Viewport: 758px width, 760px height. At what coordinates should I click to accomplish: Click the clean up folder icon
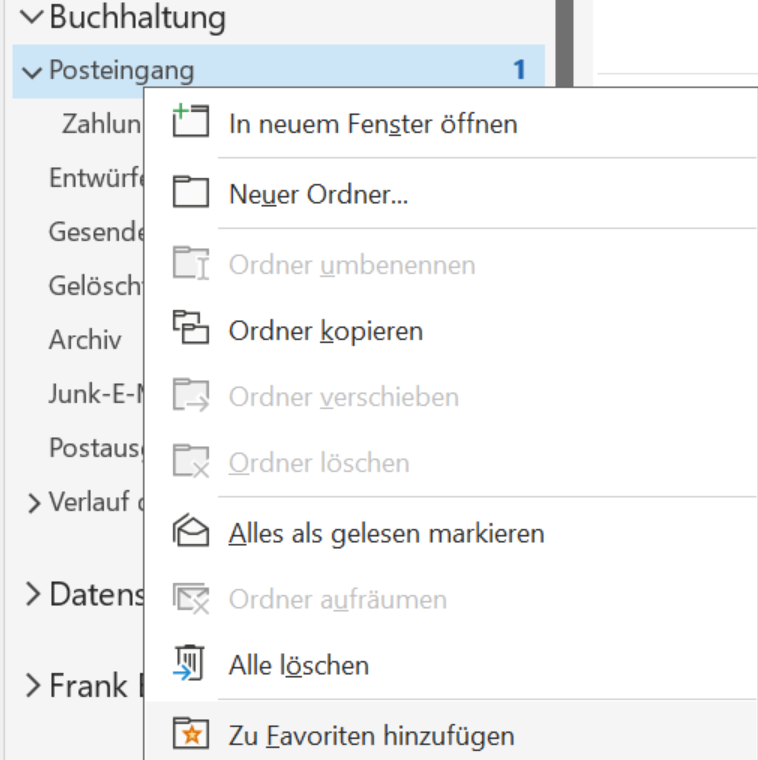click(x=189, y=600)
